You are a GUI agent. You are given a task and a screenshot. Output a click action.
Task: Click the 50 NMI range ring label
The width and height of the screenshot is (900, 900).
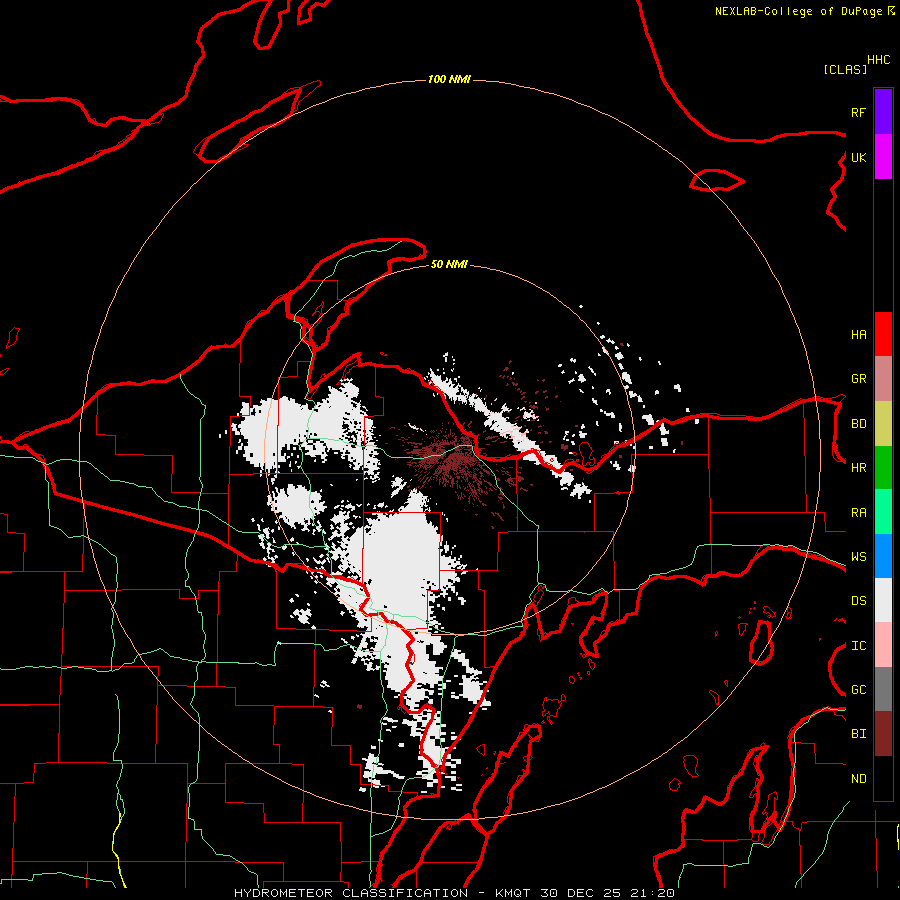(449, 264)
